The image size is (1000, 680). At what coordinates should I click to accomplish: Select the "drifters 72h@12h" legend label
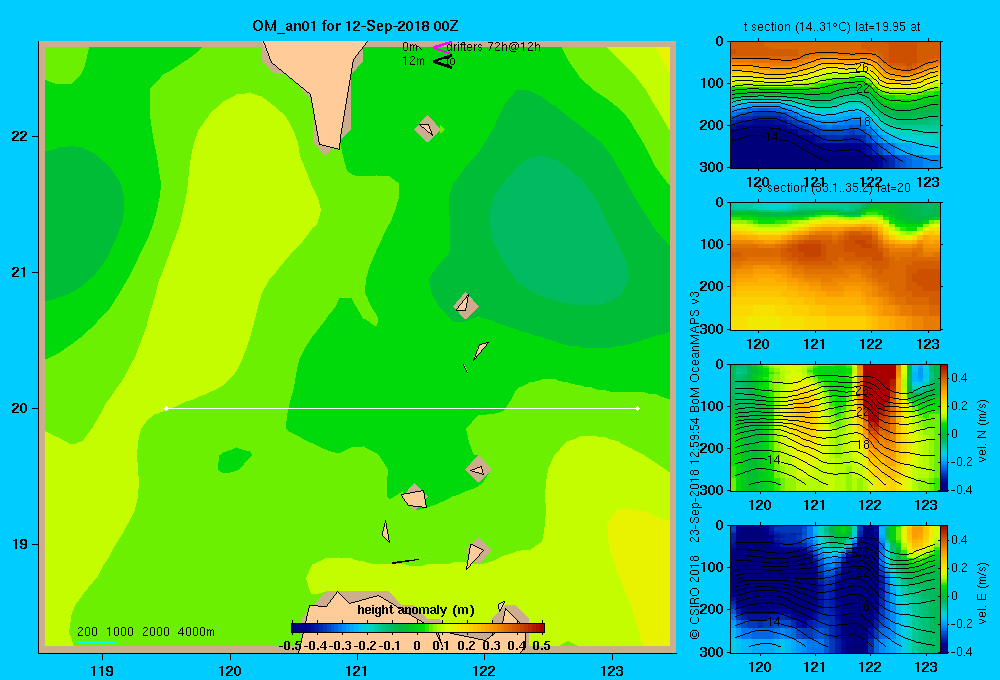pyautogui.click(x=494, y=47)
